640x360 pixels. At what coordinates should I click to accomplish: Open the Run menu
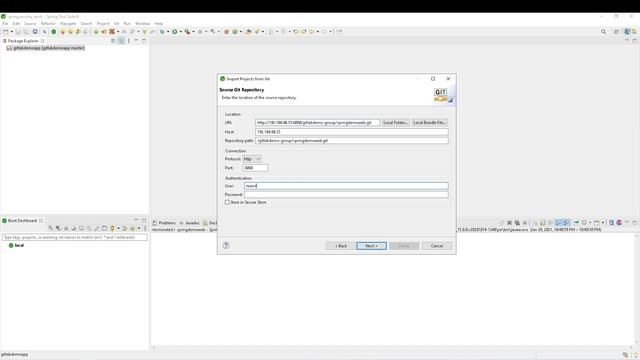127,24
